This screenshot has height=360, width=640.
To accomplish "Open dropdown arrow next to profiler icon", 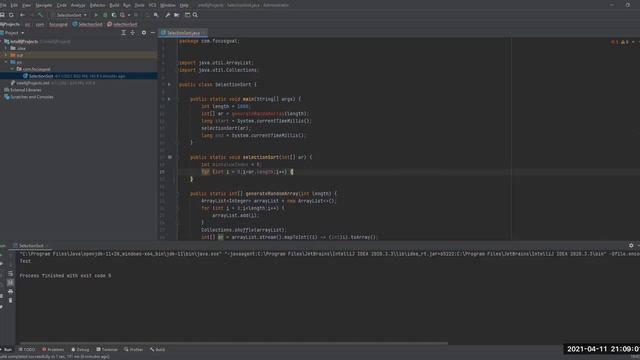I will pyautogui.click(x=129, y=15).
